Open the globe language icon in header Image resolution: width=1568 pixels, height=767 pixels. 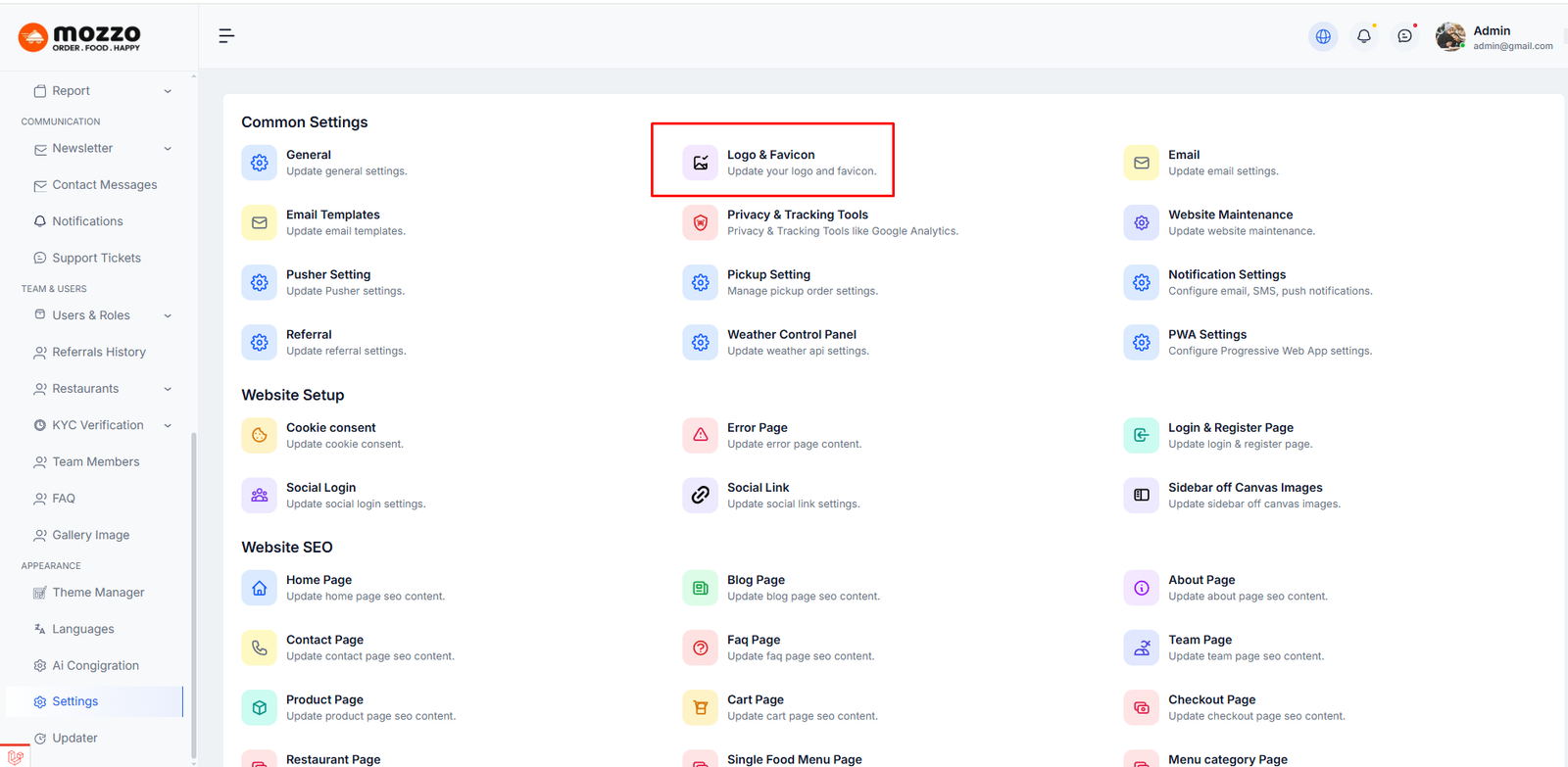1323,36
